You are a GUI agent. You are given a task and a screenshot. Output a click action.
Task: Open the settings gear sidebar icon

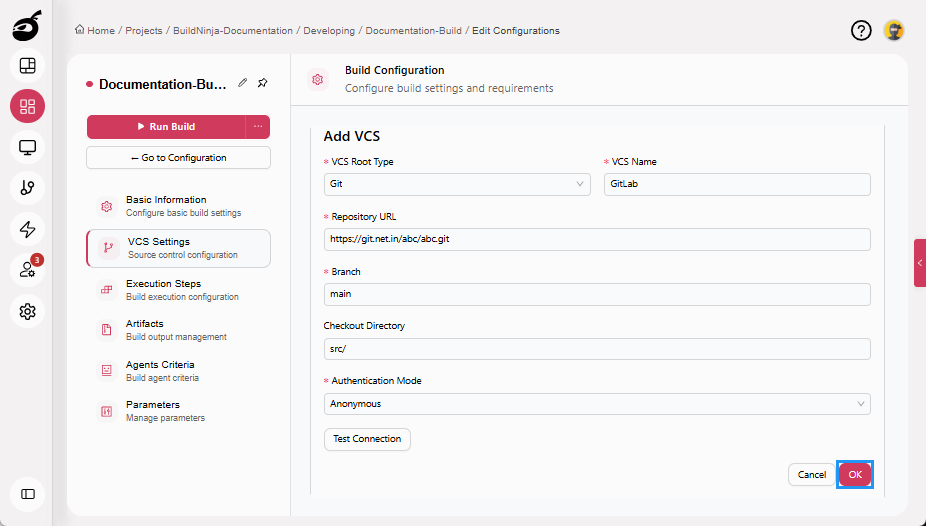point(27,311)
